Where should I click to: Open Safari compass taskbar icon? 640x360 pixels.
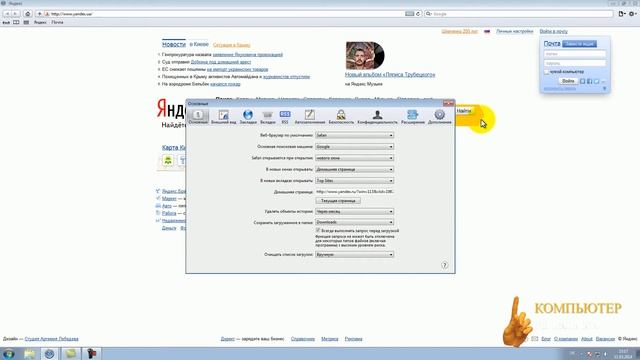pos(50,353)
